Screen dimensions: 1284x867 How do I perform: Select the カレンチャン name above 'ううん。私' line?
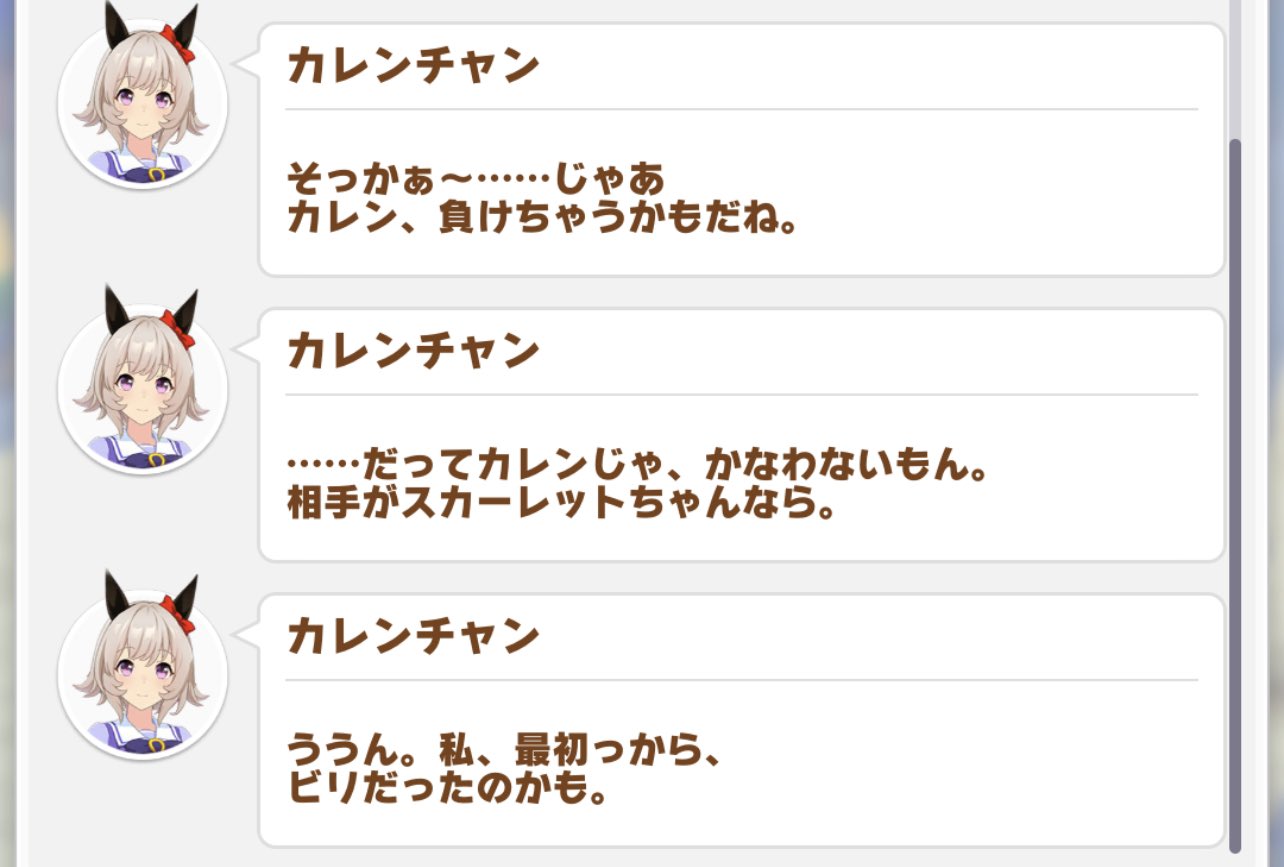413,638
